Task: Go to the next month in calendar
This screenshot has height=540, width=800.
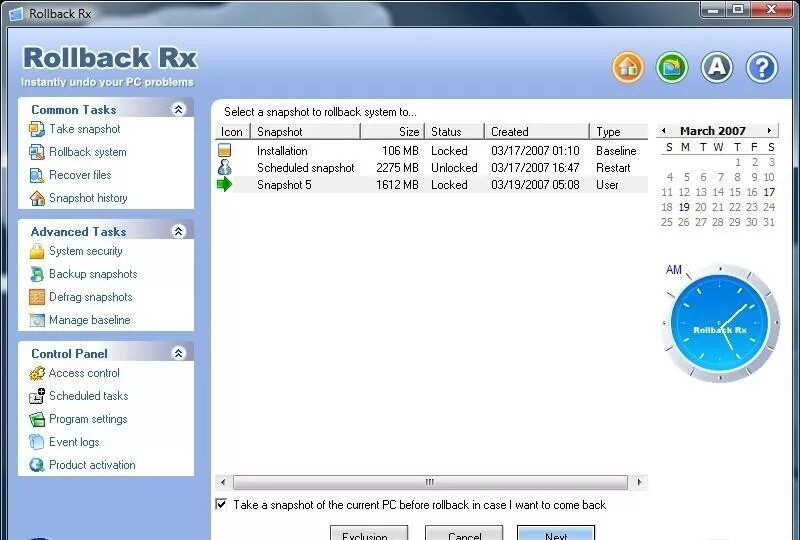Action: click(769, 131)
